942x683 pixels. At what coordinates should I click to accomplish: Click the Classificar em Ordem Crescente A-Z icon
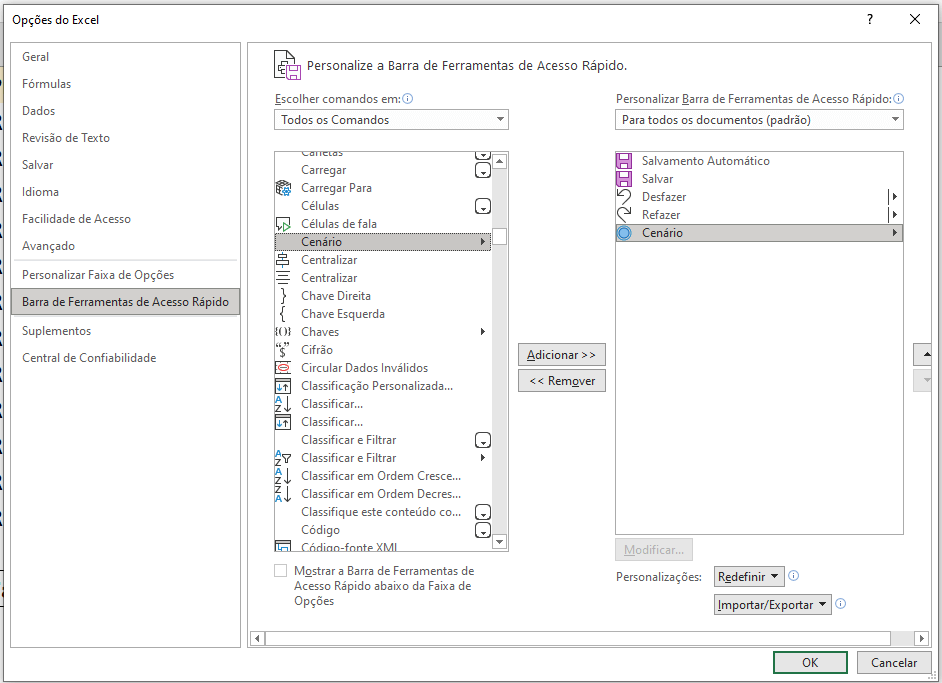283,476
